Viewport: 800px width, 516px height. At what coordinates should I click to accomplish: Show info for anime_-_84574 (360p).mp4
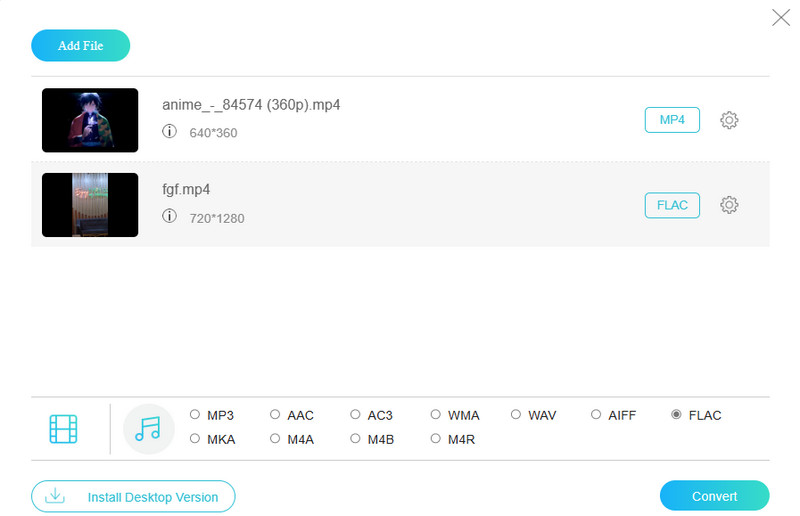(x=169, y=132)
